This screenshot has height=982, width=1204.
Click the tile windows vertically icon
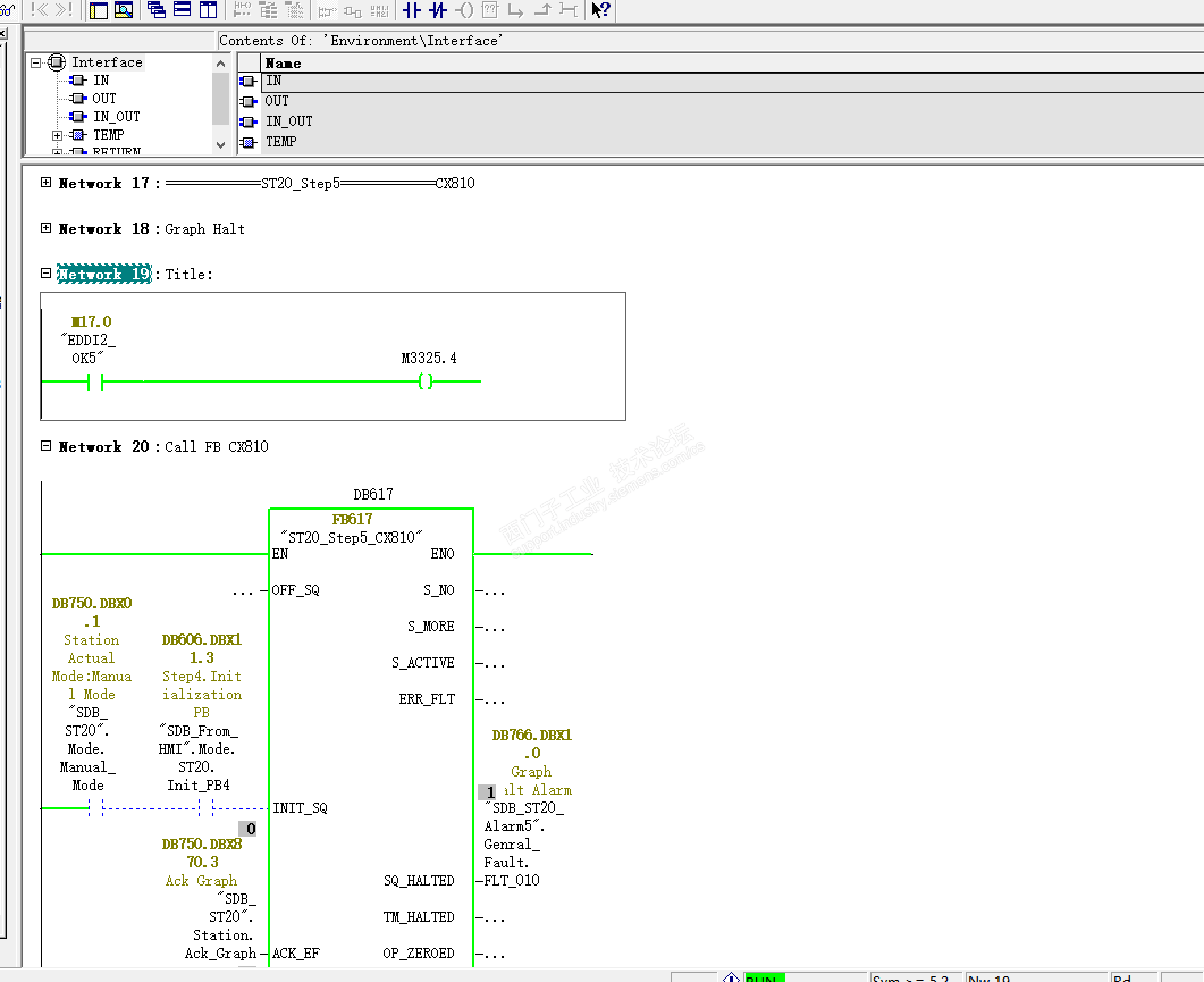click(x=208, y=10)
